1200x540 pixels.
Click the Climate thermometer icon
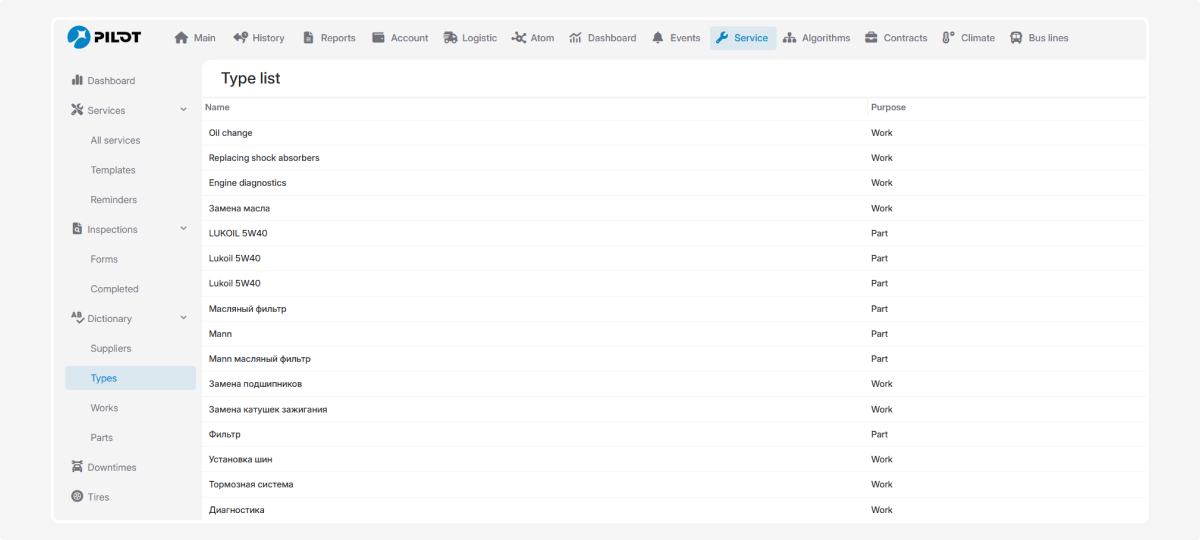tap(948, 38)
